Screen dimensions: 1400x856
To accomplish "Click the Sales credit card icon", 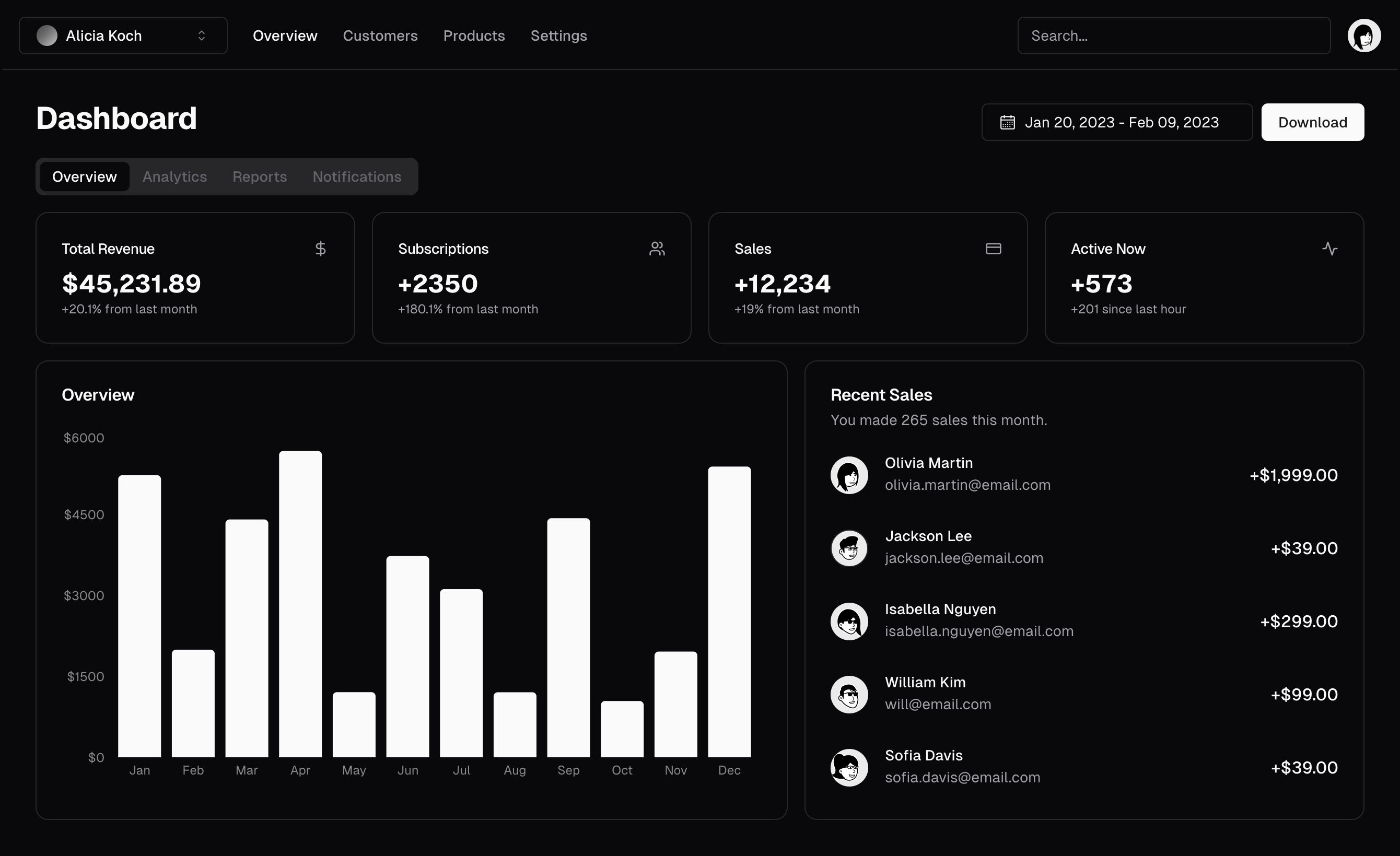I will tap(993, 248).
